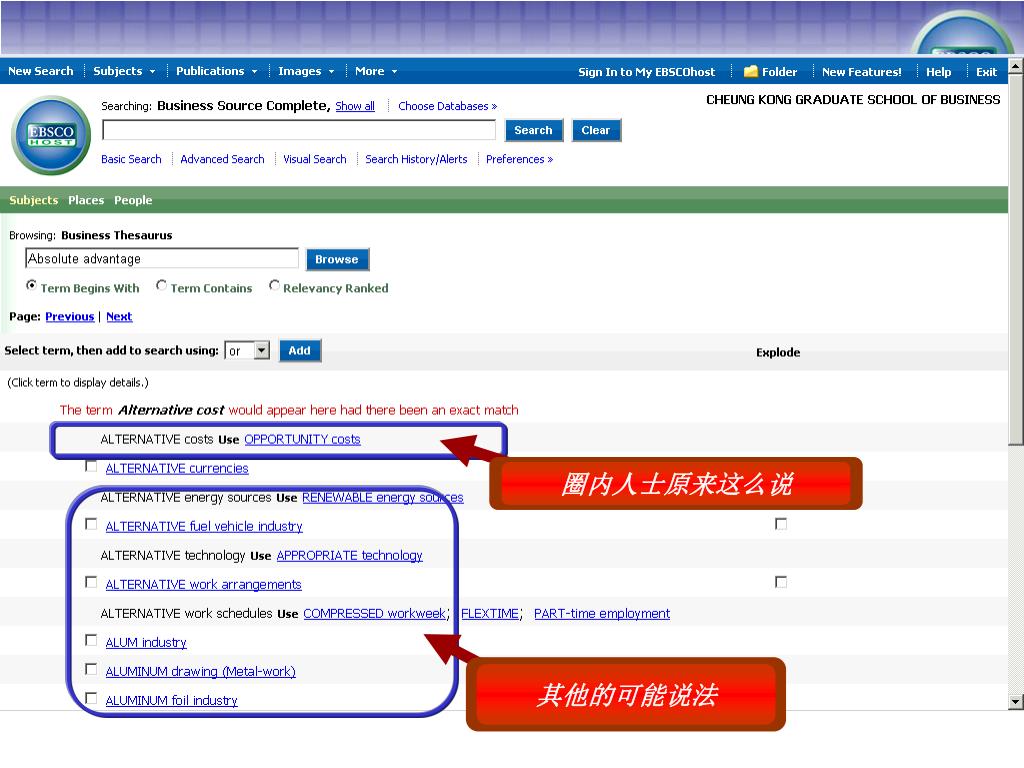Switch to the People tab
The height and width of the screenshot is (768, 1024).
tap(133, 200)
